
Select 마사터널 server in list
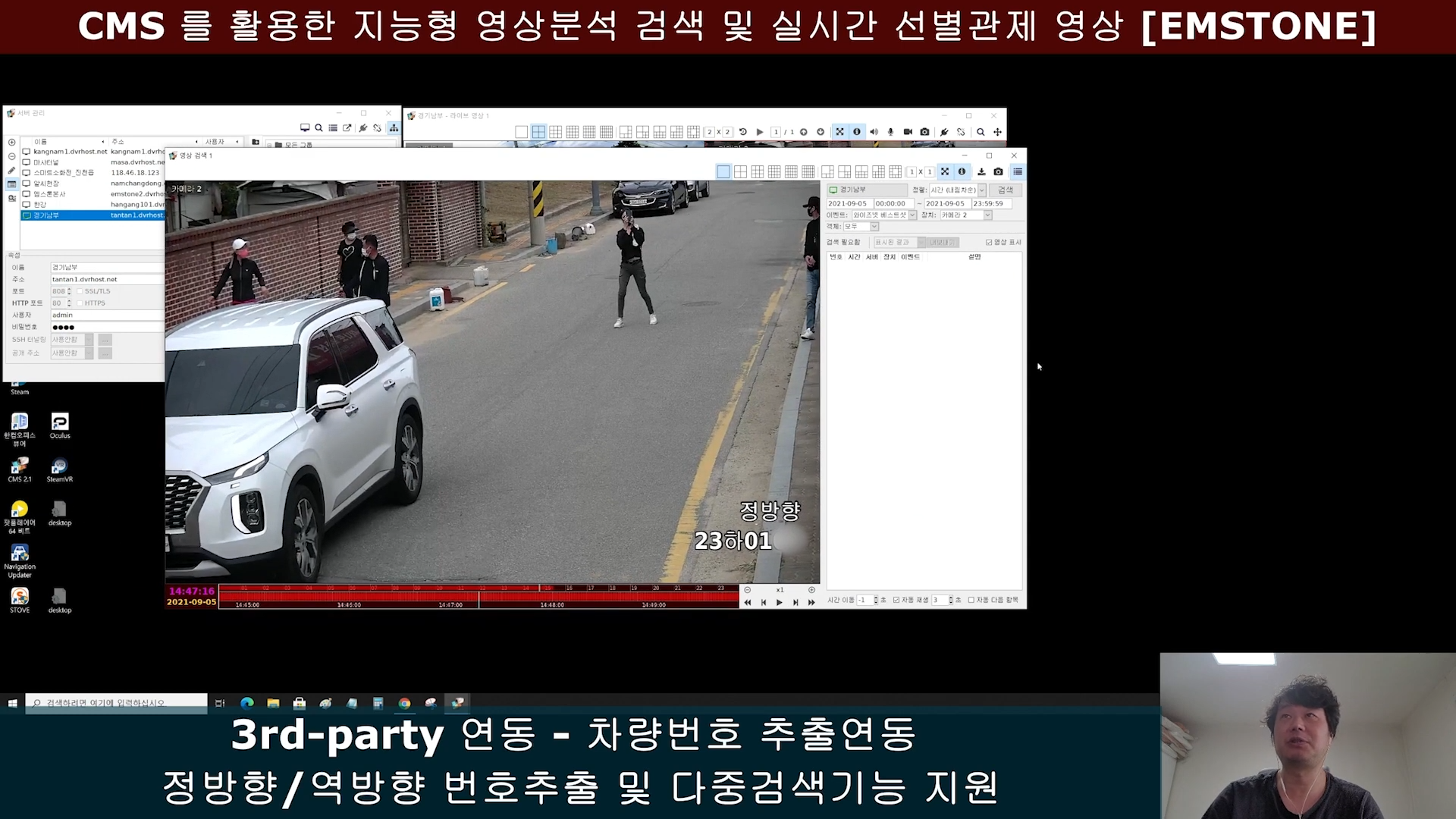pos(46,162)
